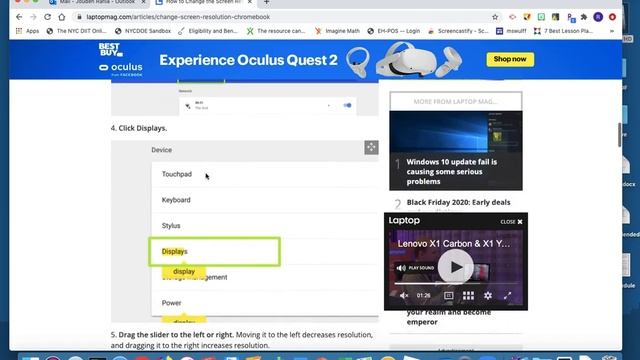Open the mswulff bookmark

point(511,31)
